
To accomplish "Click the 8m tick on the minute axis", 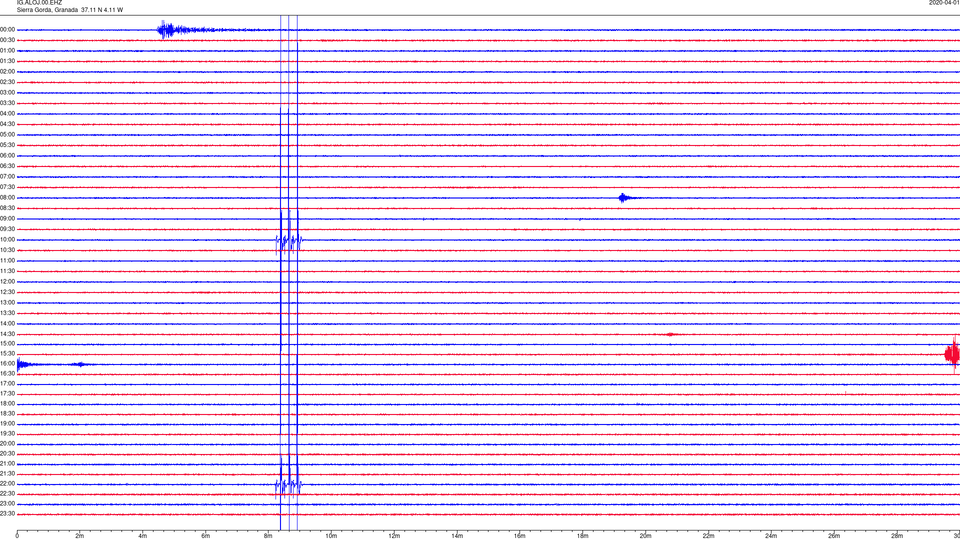I will click(x=268, y=536).
